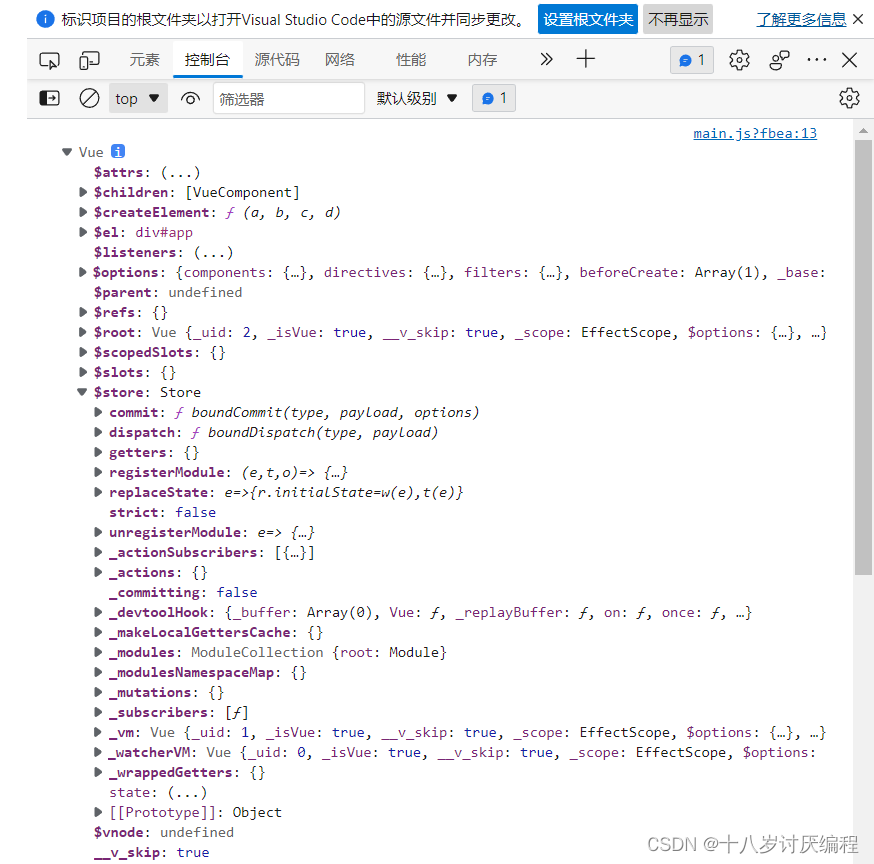Open the three-dot customize menu
Screen dimensions: 874x864
(x=817, y=59)
